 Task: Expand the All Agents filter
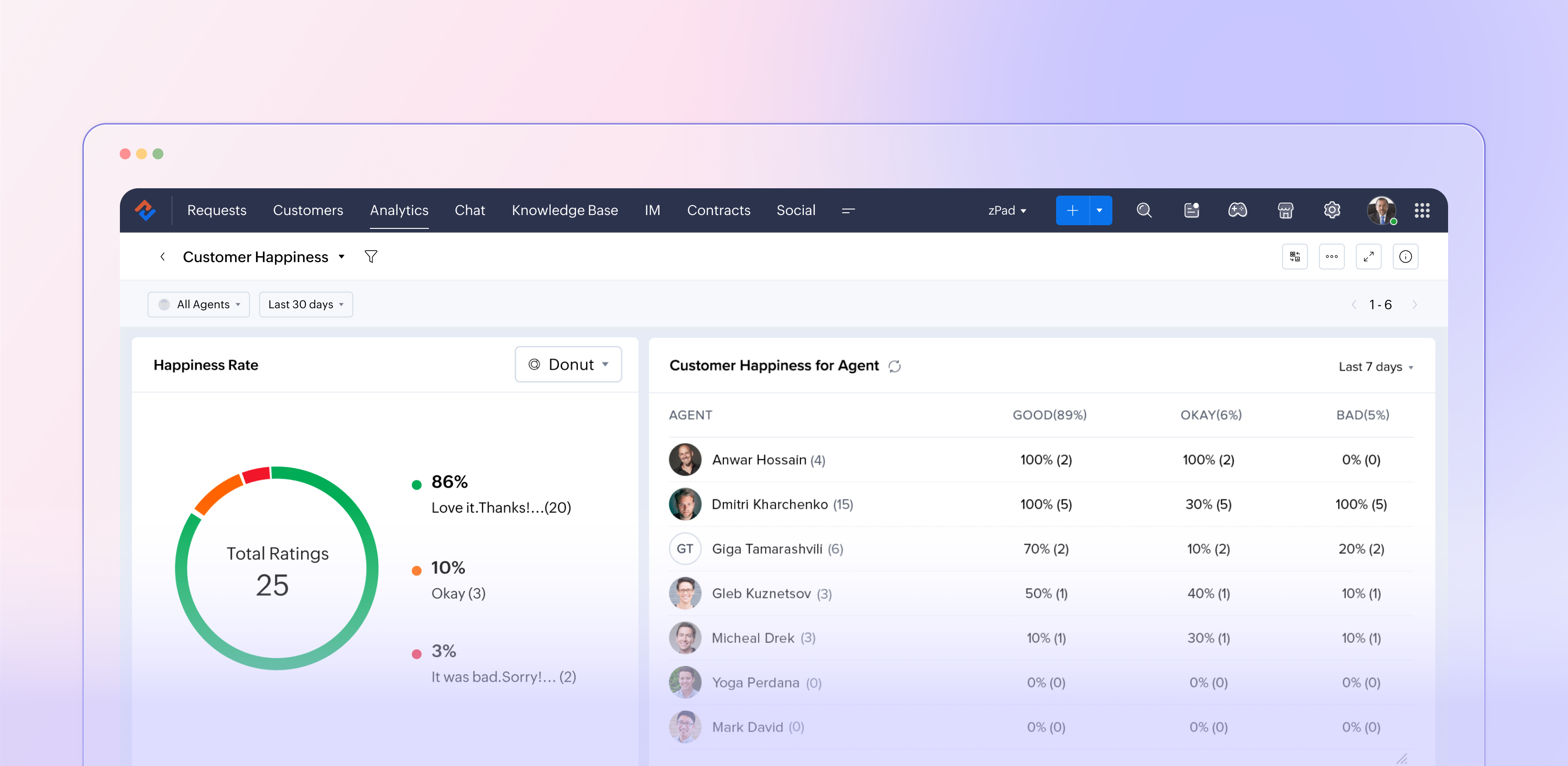(198, 305)
